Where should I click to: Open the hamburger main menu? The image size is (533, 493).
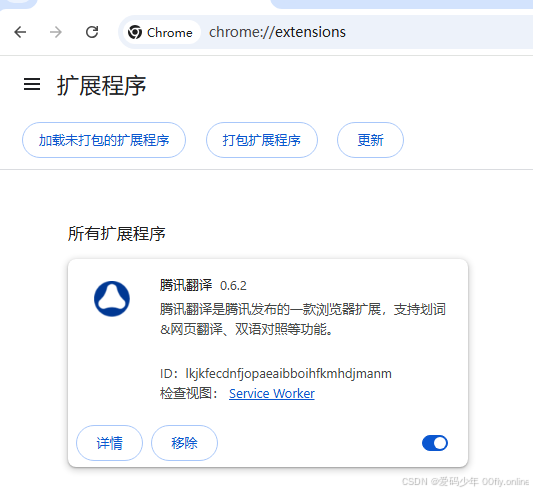(32, 84)
